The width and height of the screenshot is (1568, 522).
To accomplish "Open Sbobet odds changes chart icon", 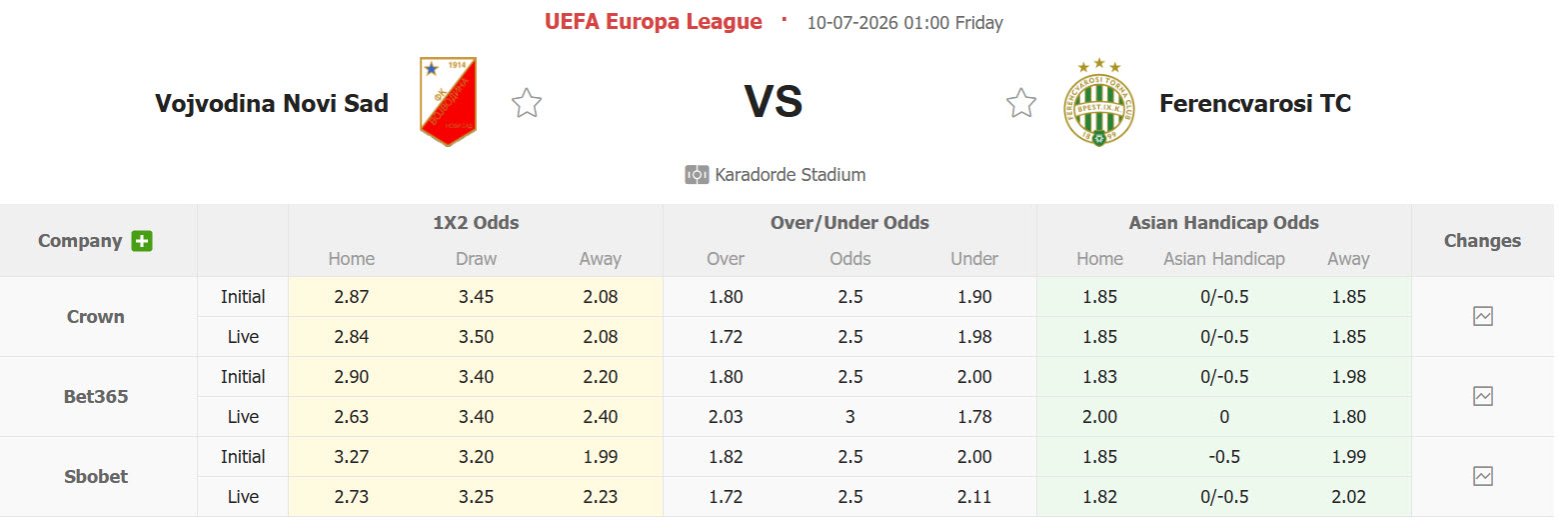I will coord(1483,476).
